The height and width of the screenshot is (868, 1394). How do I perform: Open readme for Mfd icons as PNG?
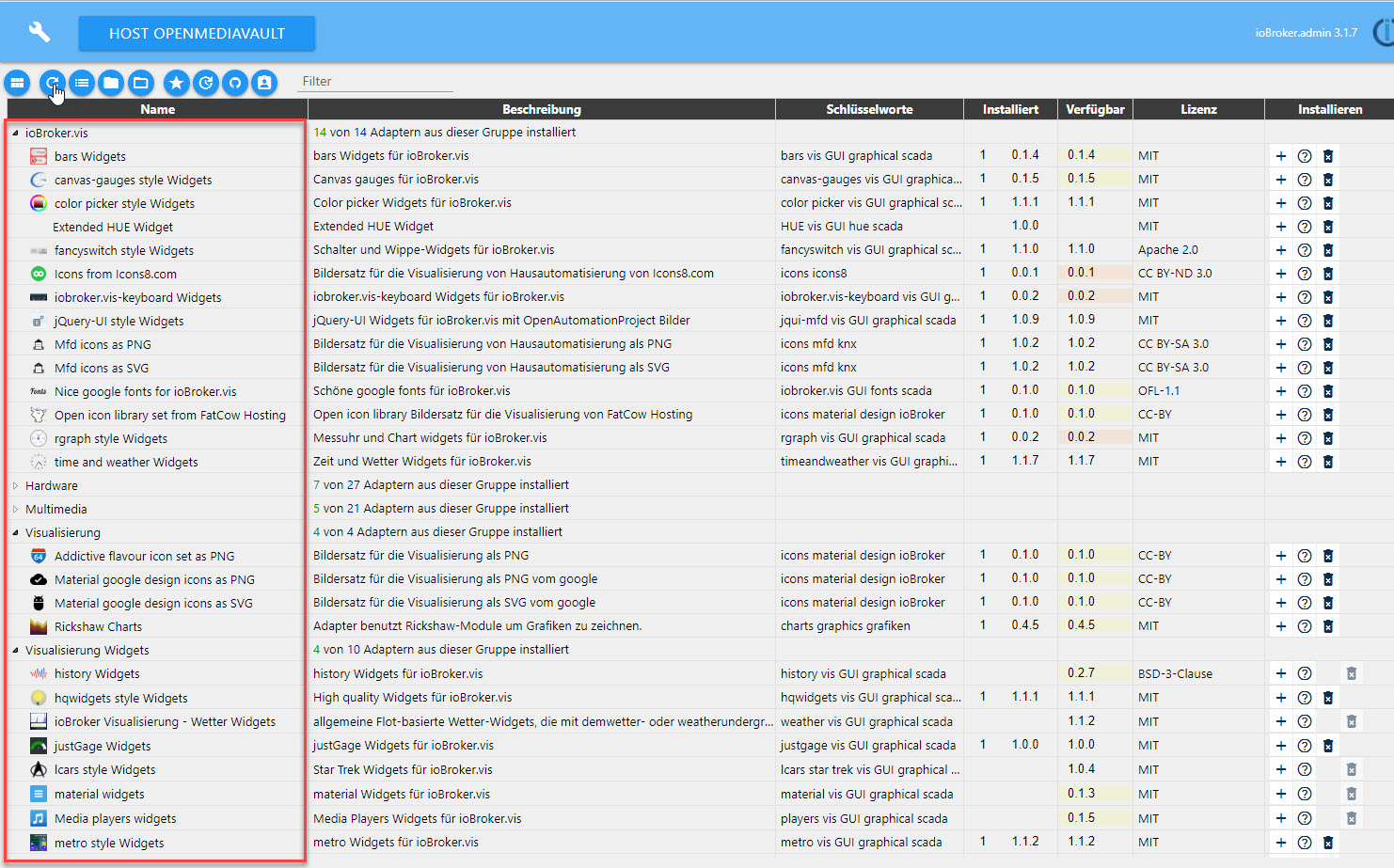pos(1305,344)
